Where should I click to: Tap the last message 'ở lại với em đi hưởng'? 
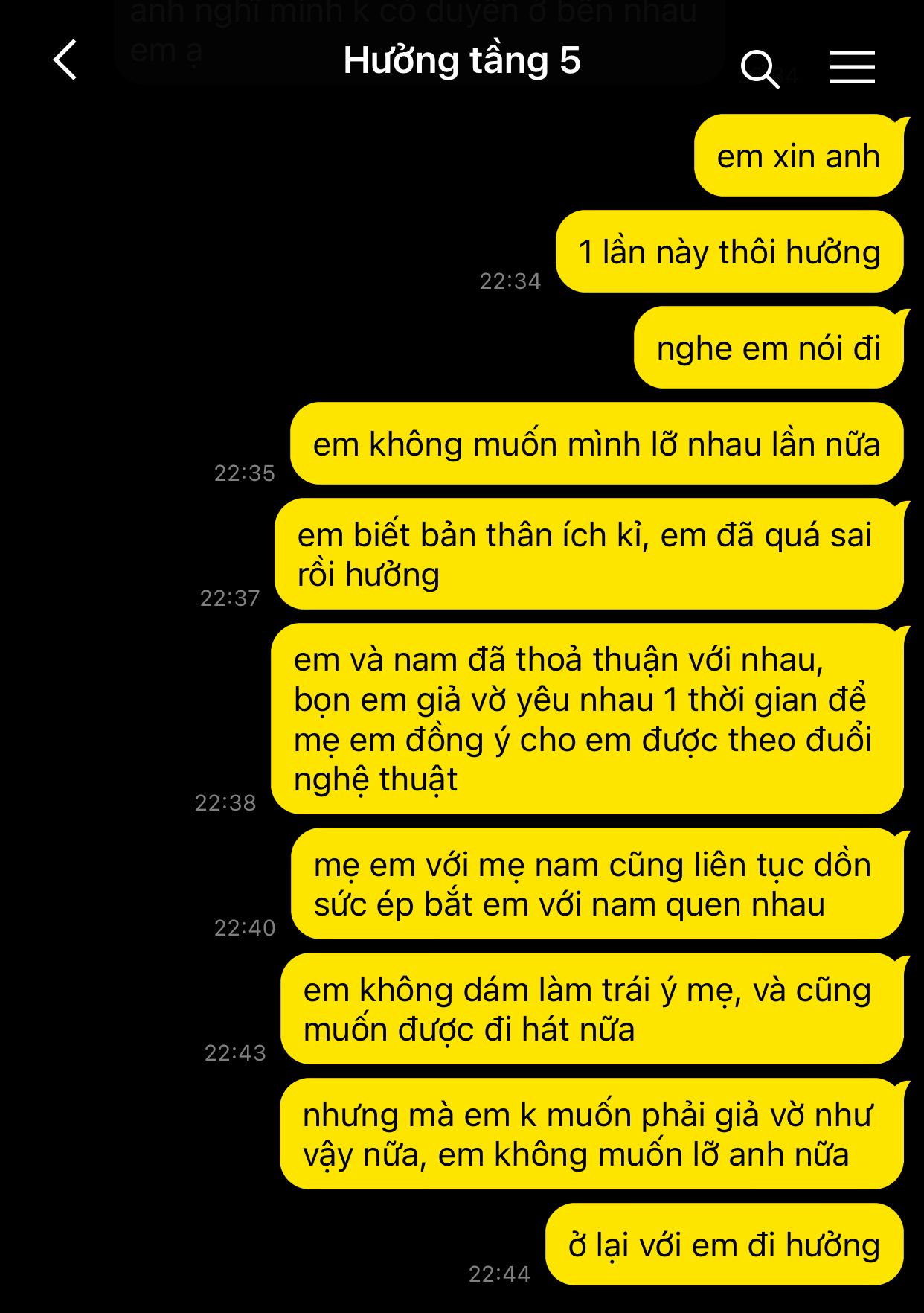point(725,1245)
